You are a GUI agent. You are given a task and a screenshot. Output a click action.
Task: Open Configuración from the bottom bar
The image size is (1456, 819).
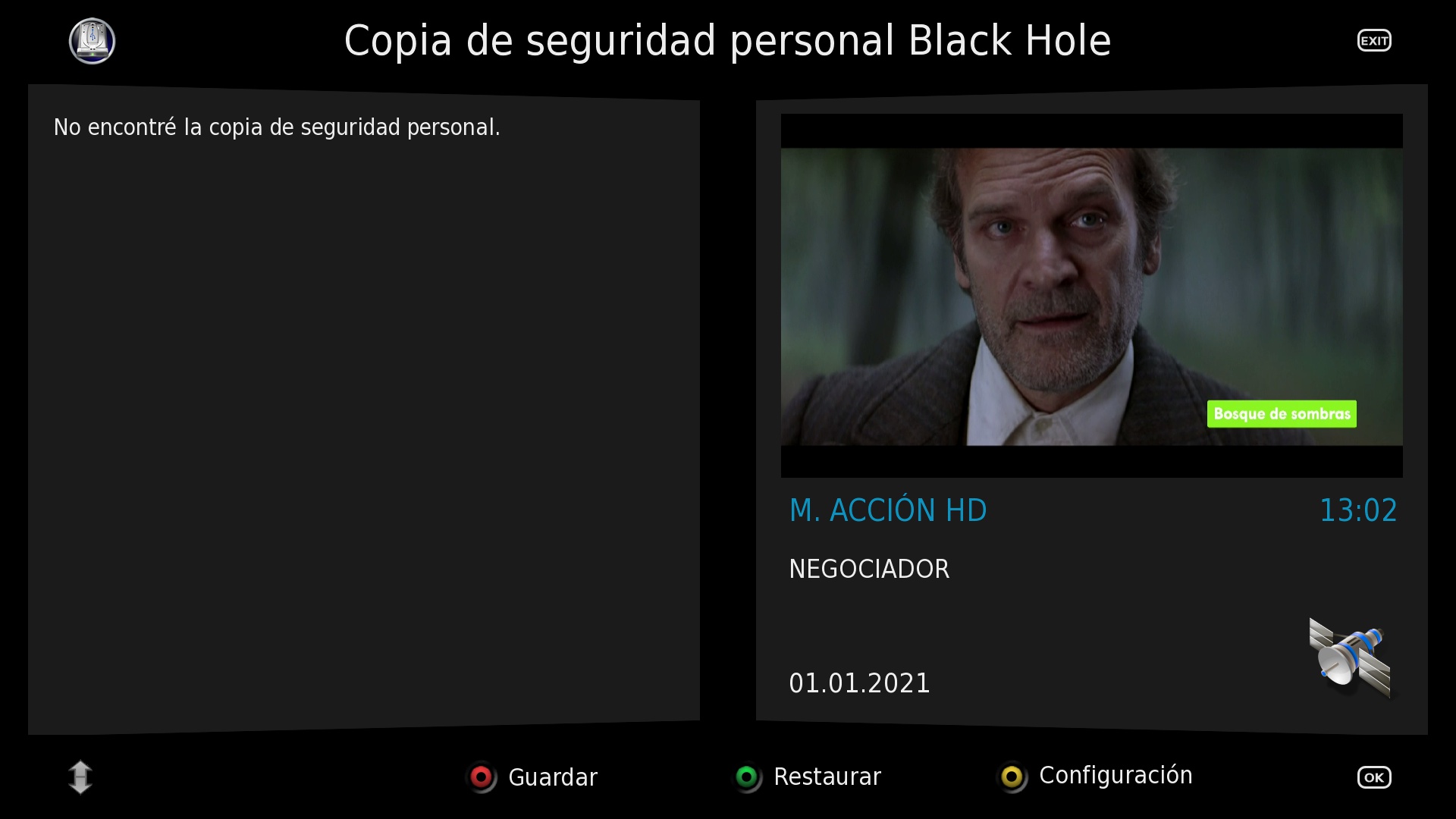[1116, 776]
